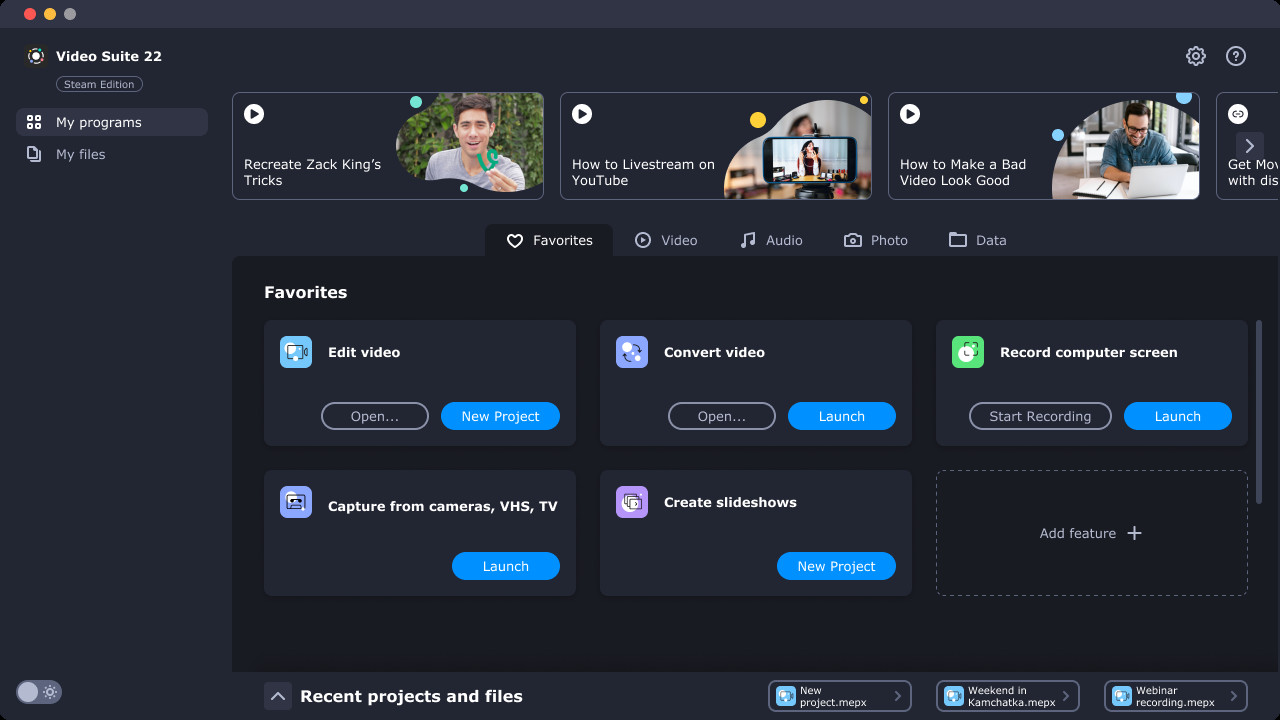
Task: Start a New Project for editing video
Action: coord(500,415)
